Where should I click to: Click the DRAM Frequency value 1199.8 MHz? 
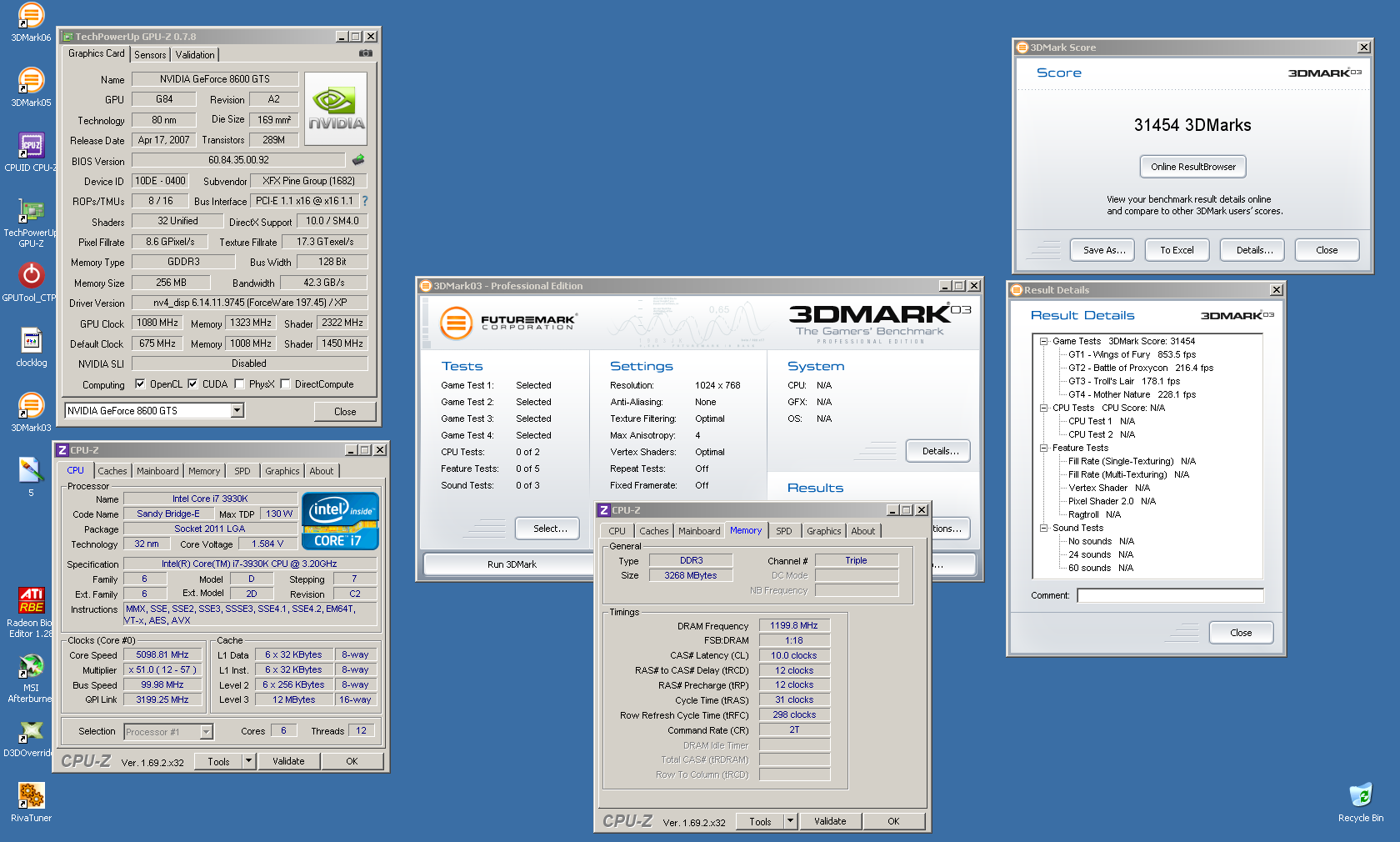794,625
